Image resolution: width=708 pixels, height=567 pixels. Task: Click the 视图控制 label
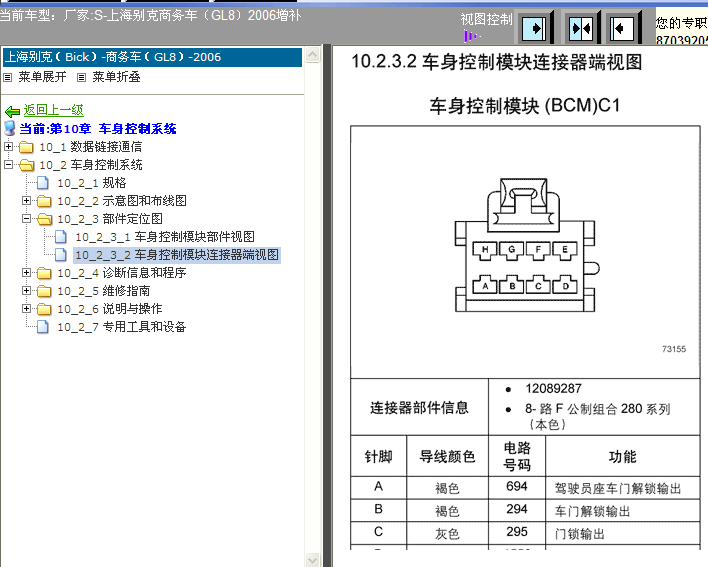pos(486,19)
